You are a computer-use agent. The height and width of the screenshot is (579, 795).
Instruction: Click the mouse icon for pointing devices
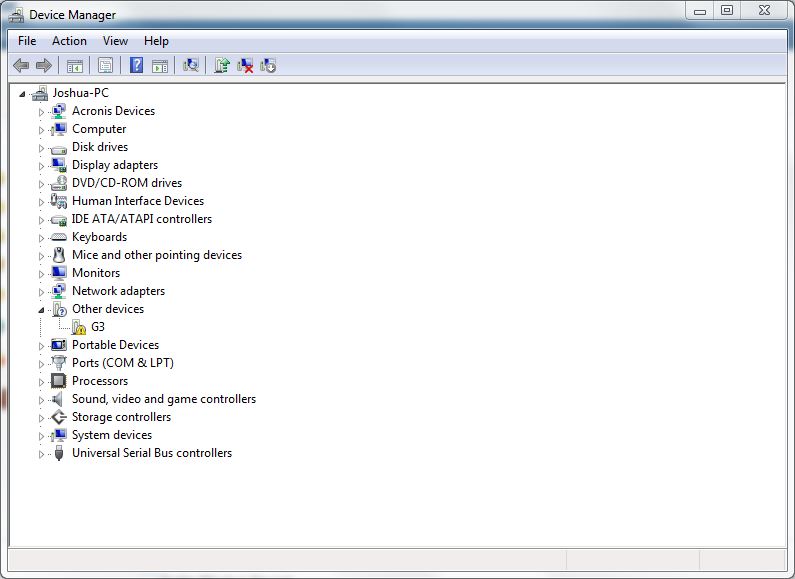59,255
